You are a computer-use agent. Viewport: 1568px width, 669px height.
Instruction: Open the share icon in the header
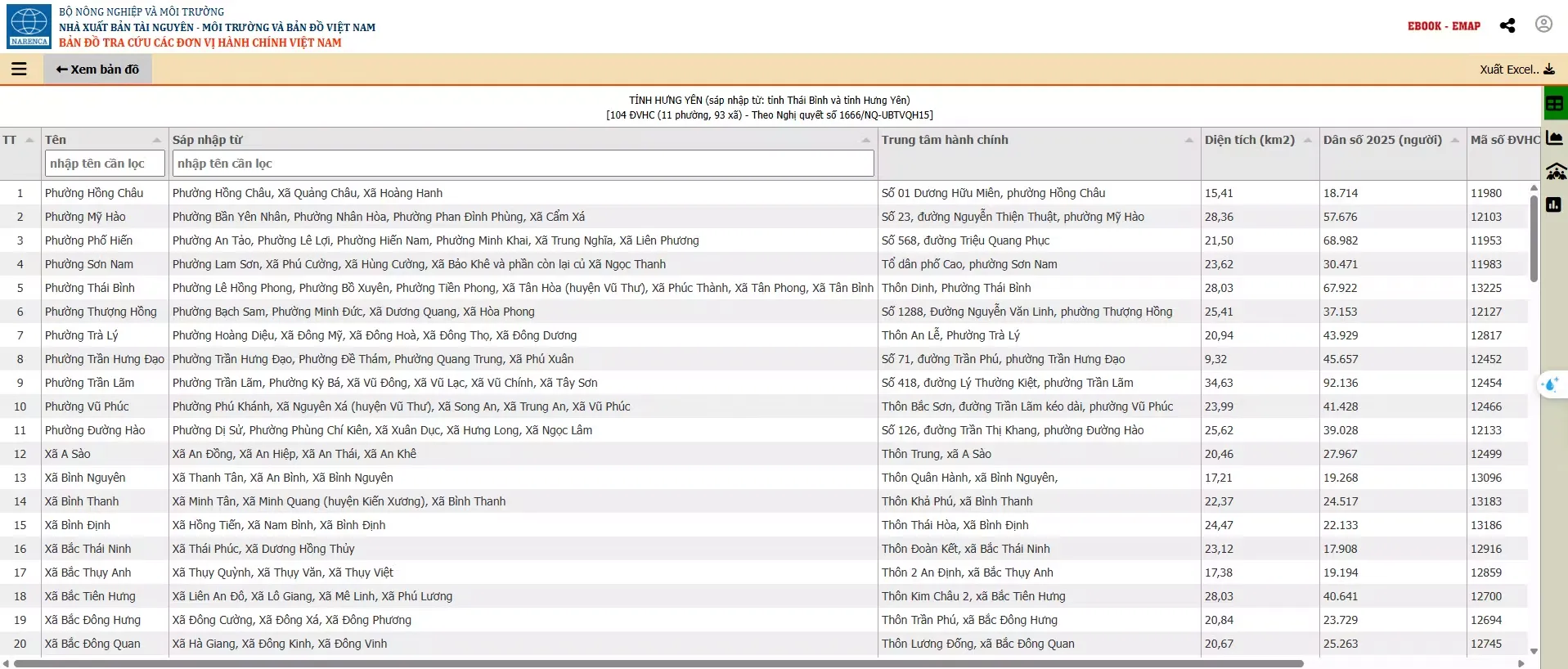coord(1507,25)
